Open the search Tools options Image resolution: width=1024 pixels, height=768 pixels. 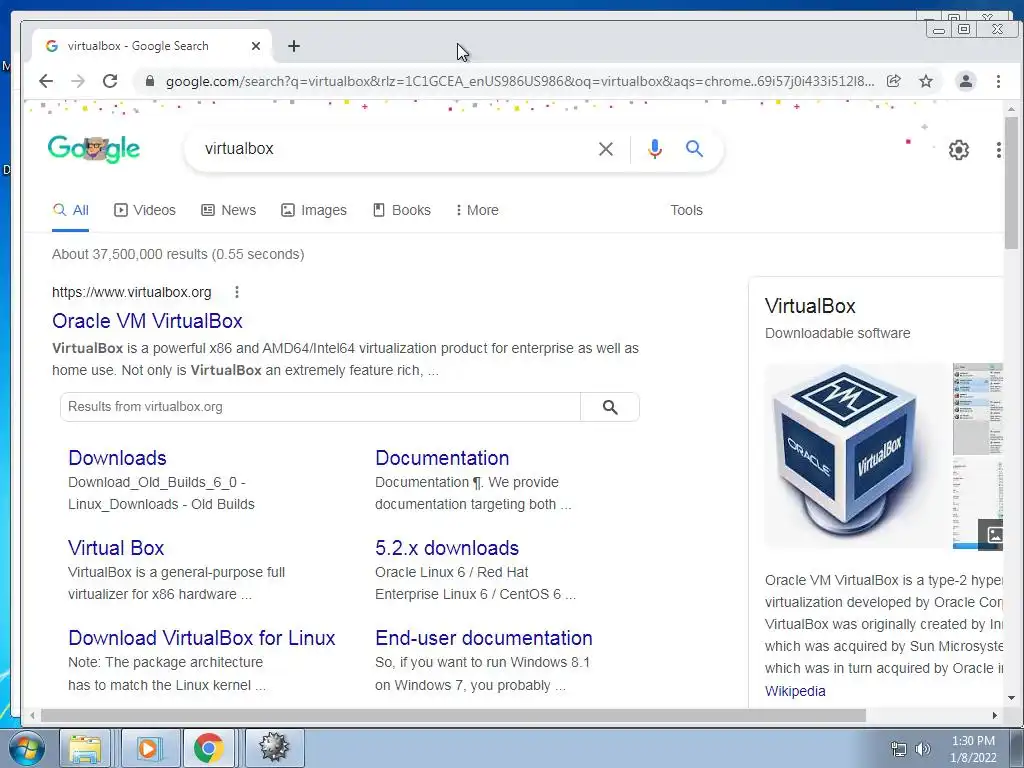pos(686,210)
